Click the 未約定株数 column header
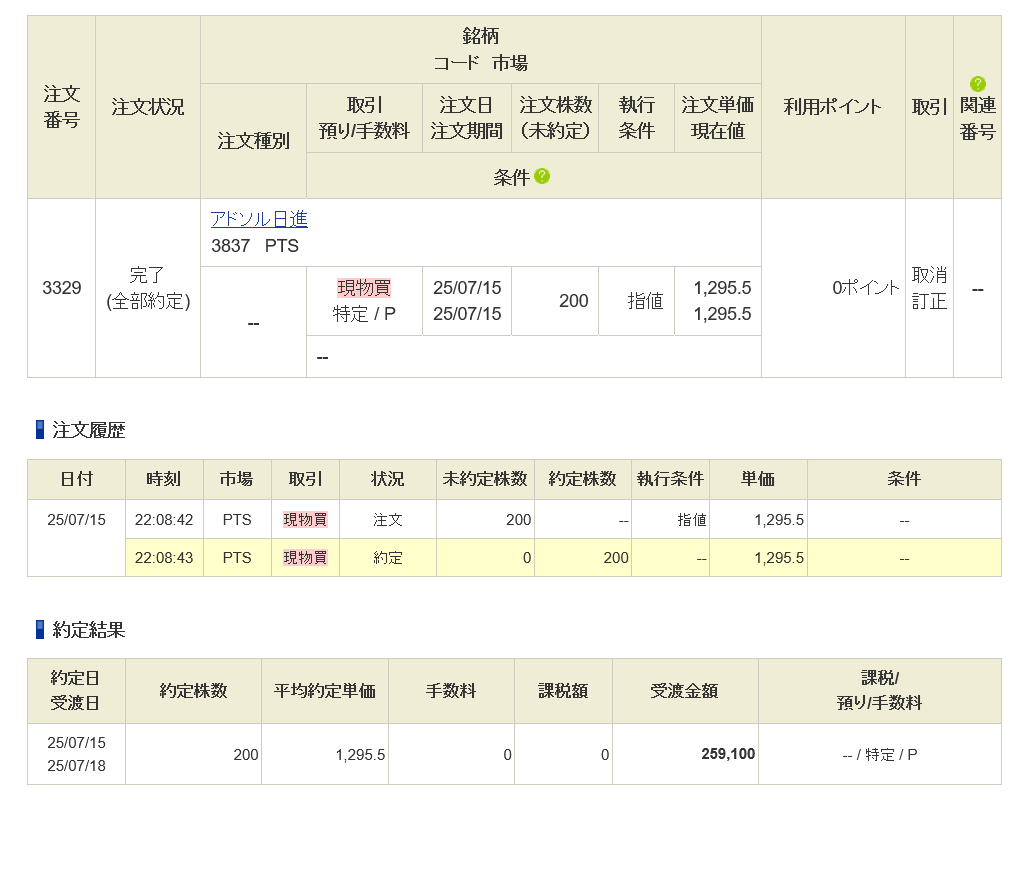The height and width of the screenshot is (875, 1030). [x=485, y=479]
